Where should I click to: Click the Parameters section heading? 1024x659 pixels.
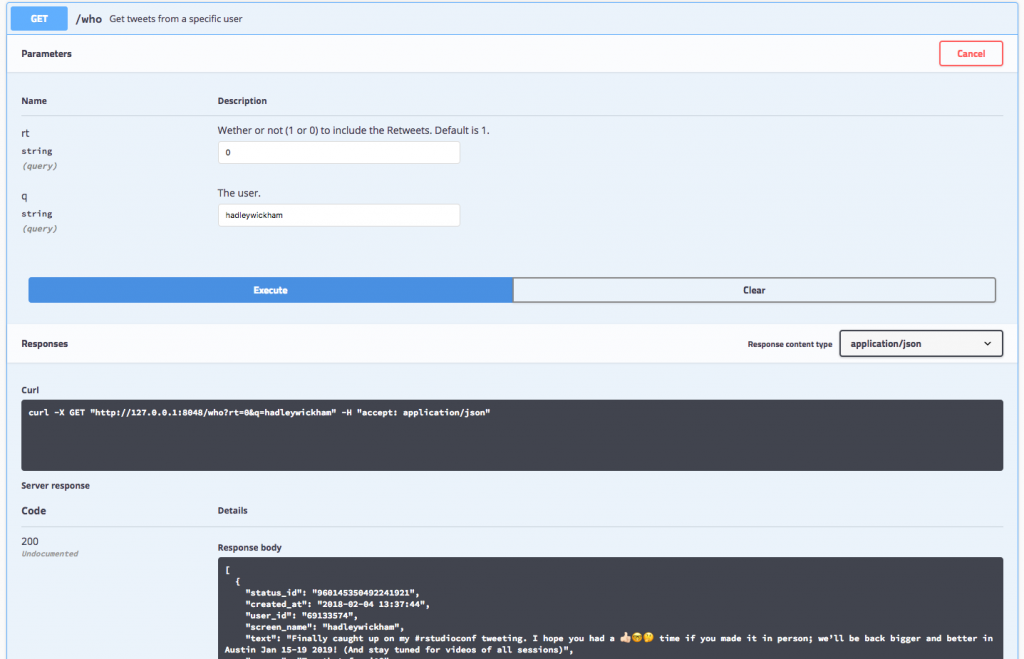pyautogui.click(x=46, y=54)
